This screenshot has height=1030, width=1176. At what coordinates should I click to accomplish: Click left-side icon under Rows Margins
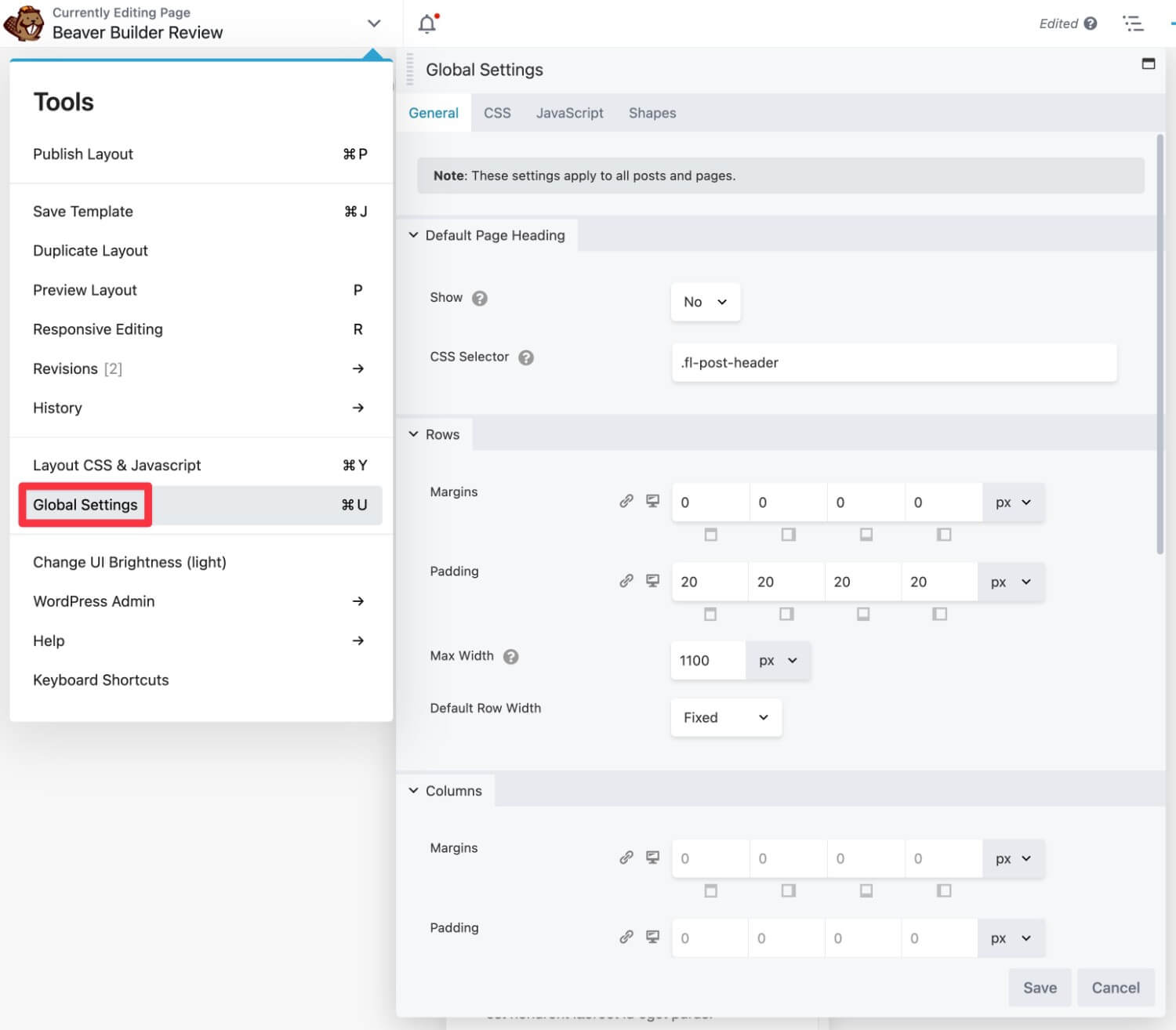[944, 535]
